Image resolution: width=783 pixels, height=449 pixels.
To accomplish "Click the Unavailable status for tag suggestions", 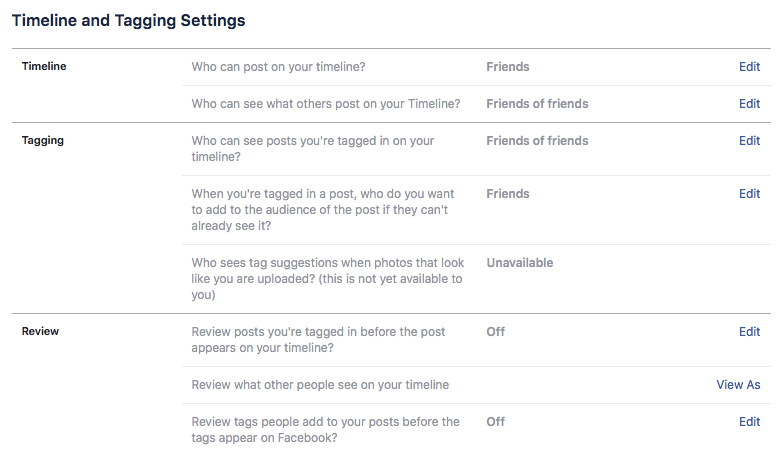I will (x=519, y=263).
